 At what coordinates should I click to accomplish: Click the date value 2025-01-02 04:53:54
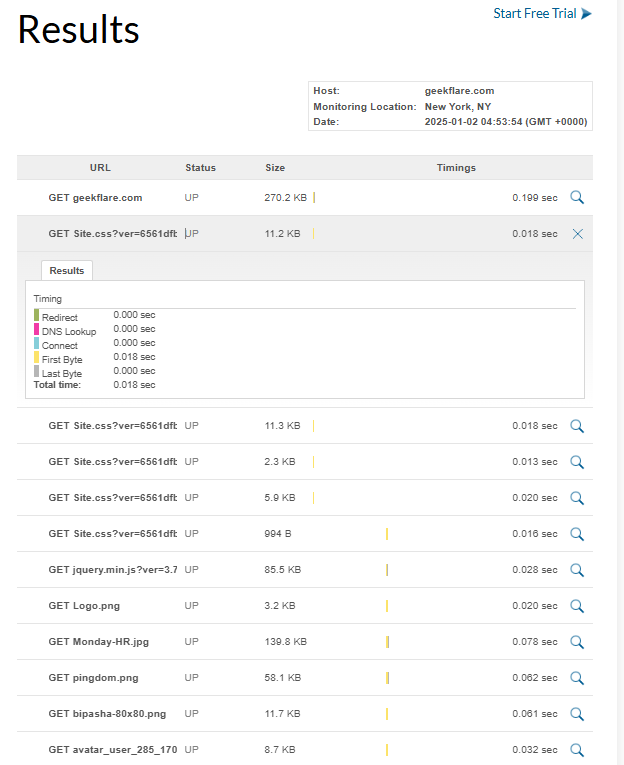[506, 122]
